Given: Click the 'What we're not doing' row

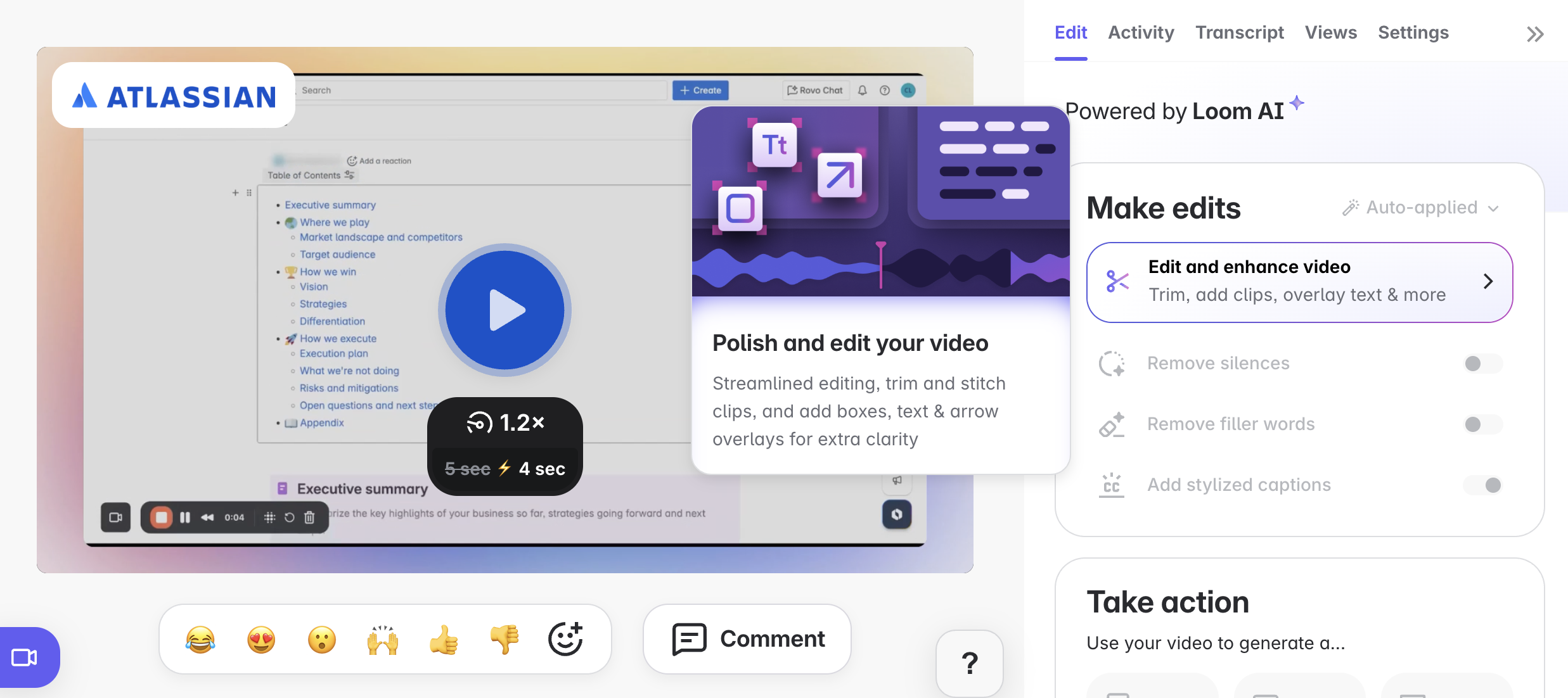Looking at the screenshot, I should click(x=349, y=371).
